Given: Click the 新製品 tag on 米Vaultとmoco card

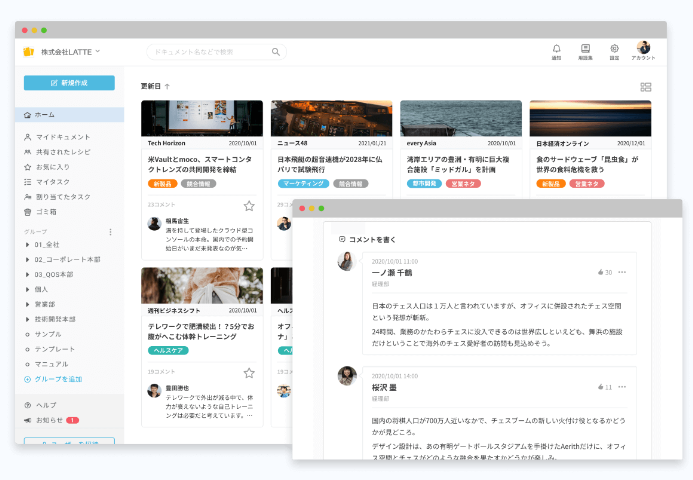Looking at the screenshot, I should pos(163,184).
